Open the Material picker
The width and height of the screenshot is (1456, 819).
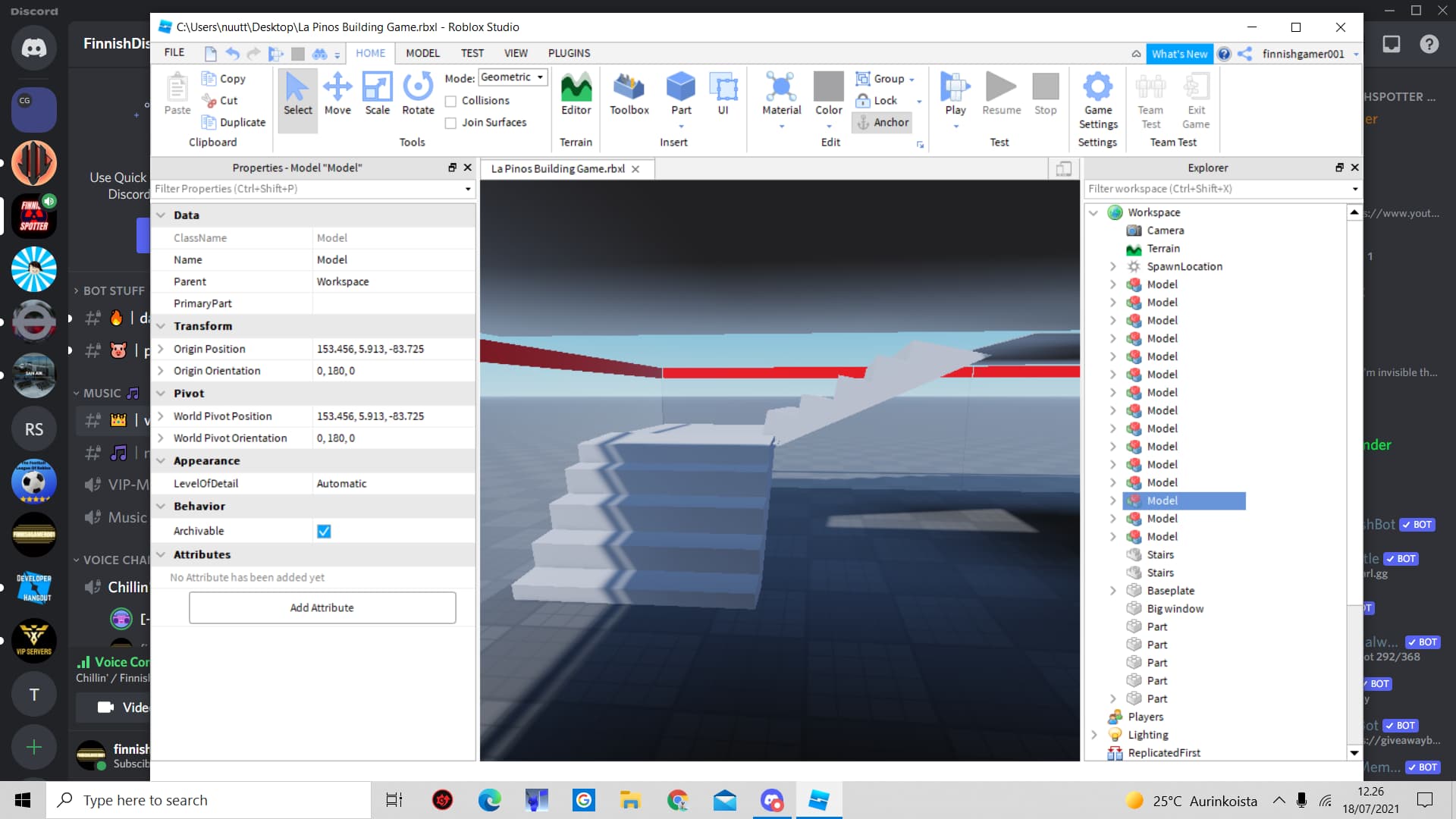pos(781,94)
